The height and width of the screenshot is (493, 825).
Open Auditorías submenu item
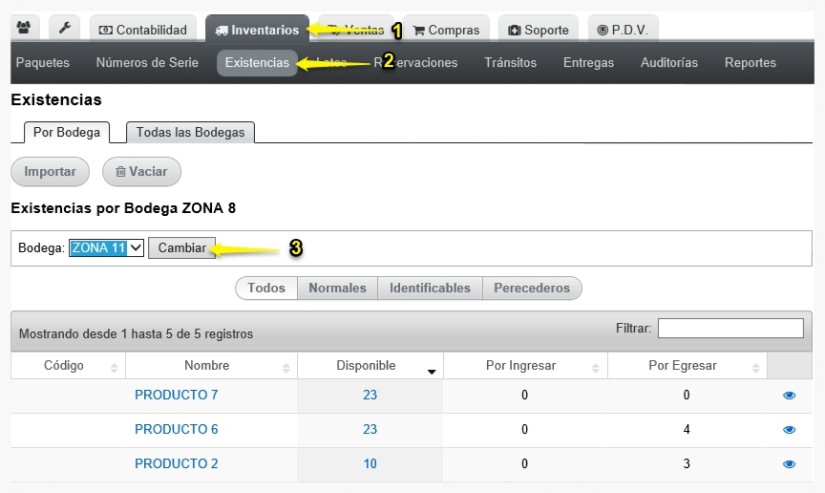(669, 63)
